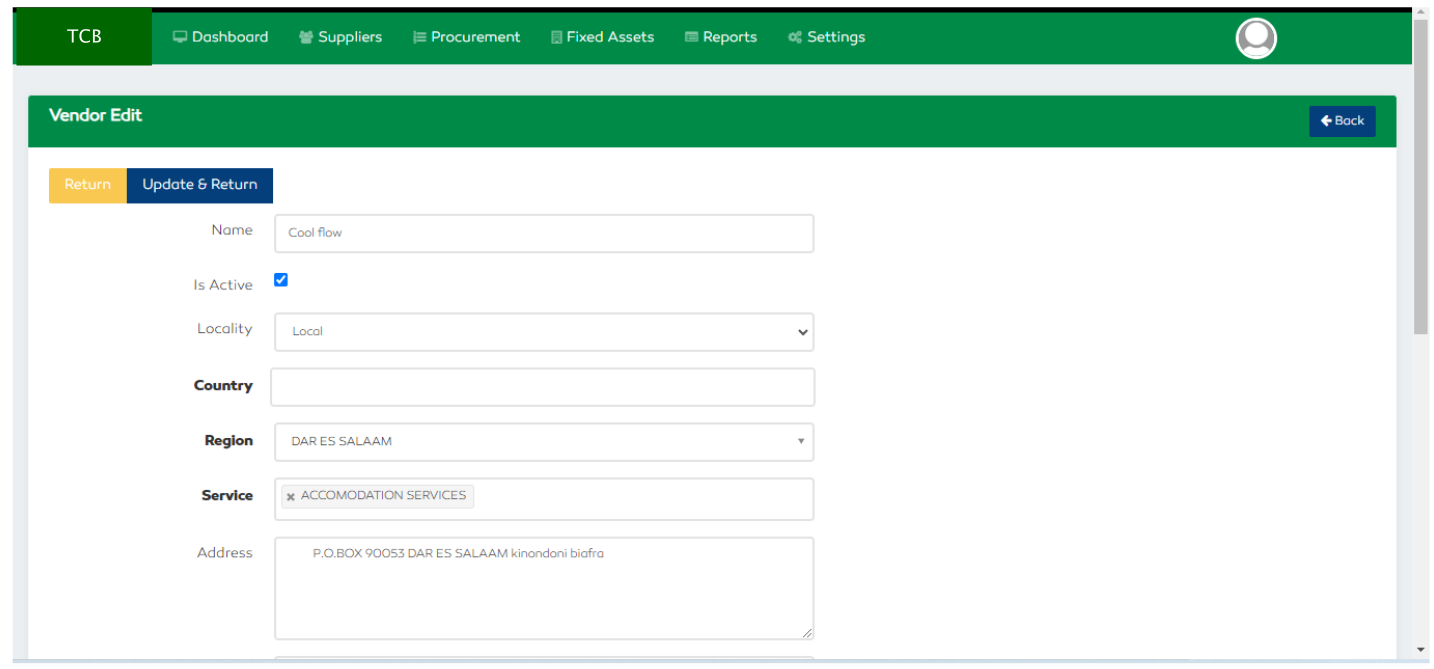Click the table icon beside Reports

(691, 37)
